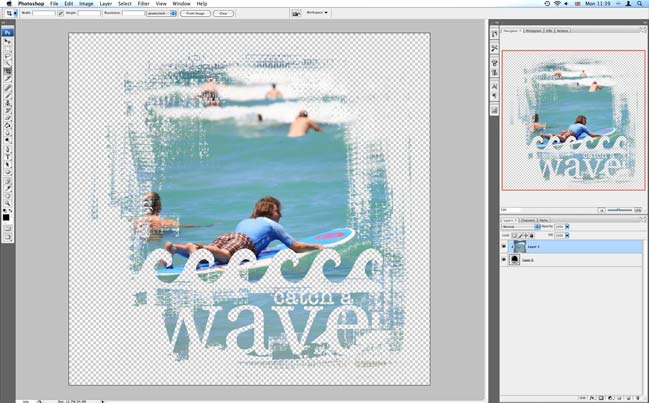
Task: Delete layer with trash icon
Action: 638,398
